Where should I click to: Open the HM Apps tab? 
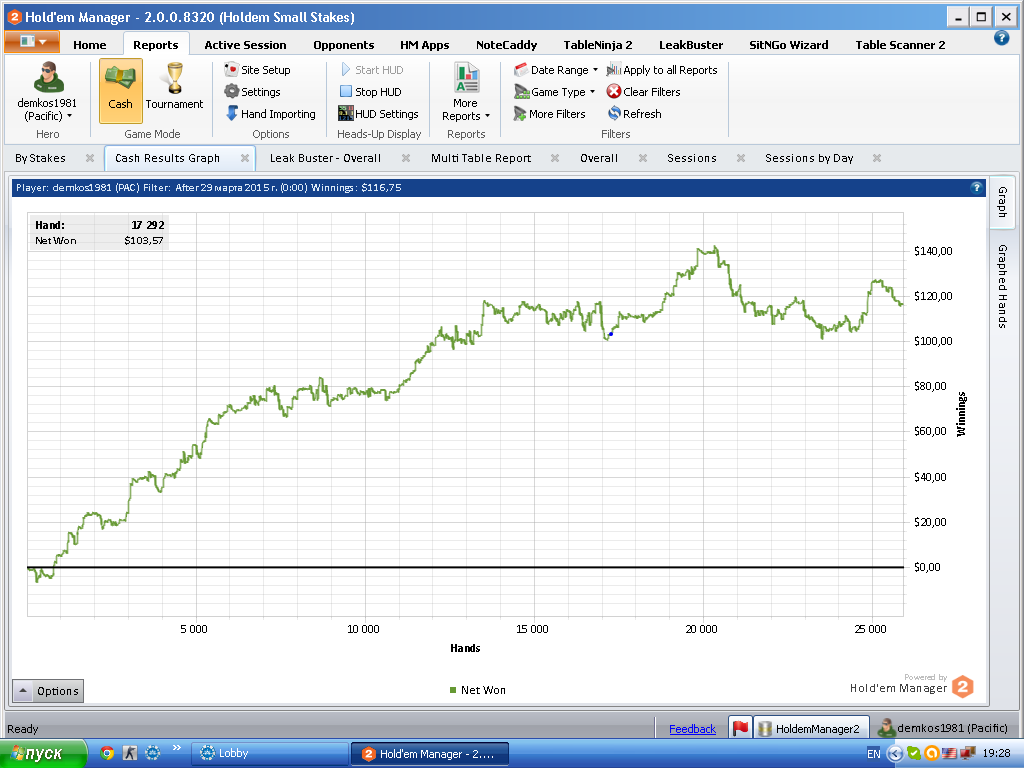click(424, 44)
